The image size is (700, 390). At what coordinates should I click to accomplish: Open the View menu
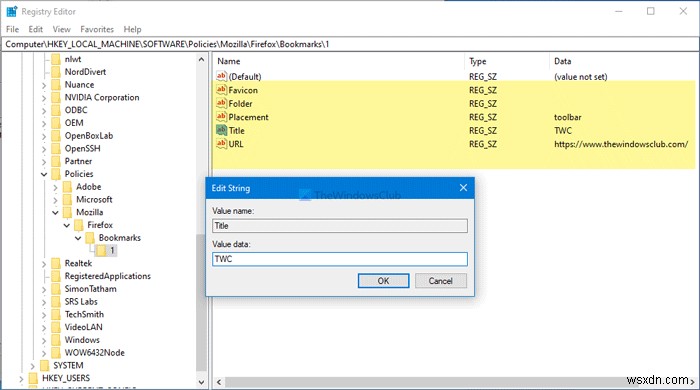pyautogui.click(x=62, y=29)
